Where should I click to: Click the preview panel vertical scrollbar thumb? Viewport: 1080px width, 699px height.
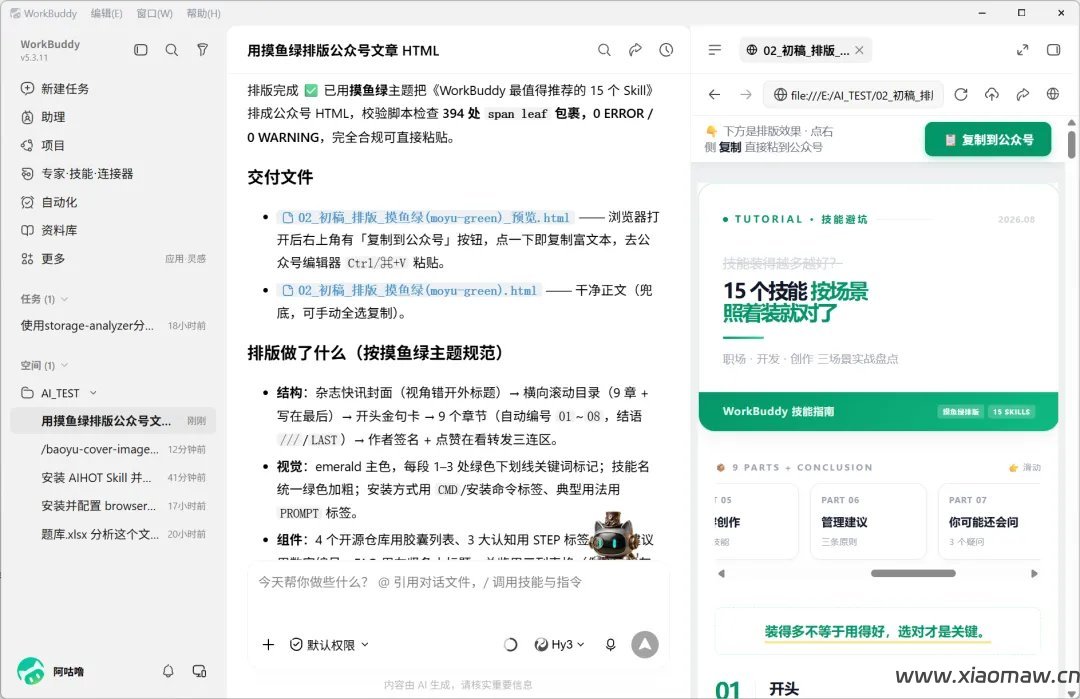pos(1072,143)
